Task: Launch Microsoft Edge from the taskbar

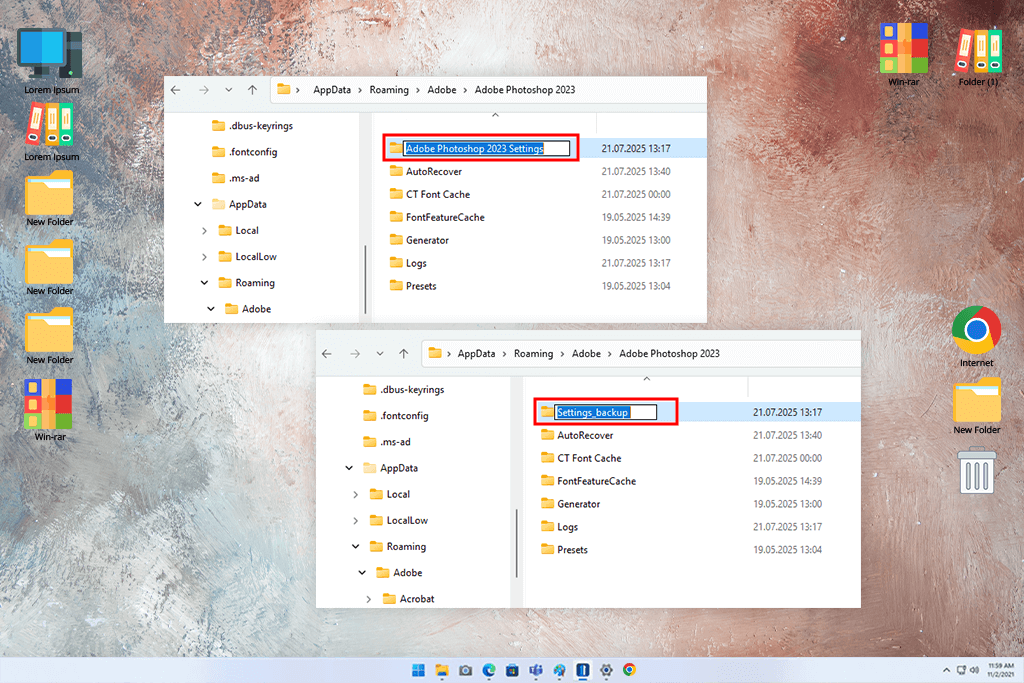Action: point(489,670)
